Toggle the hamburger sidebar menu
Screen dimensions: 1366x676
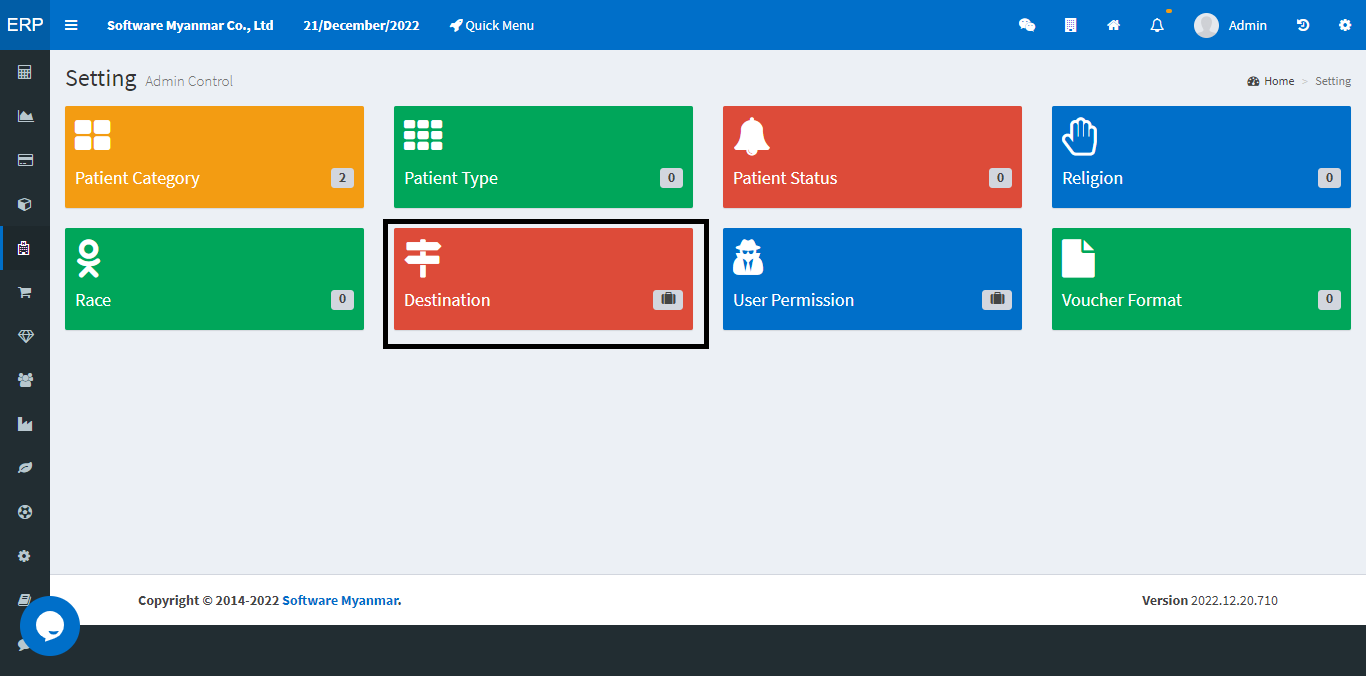71,25
